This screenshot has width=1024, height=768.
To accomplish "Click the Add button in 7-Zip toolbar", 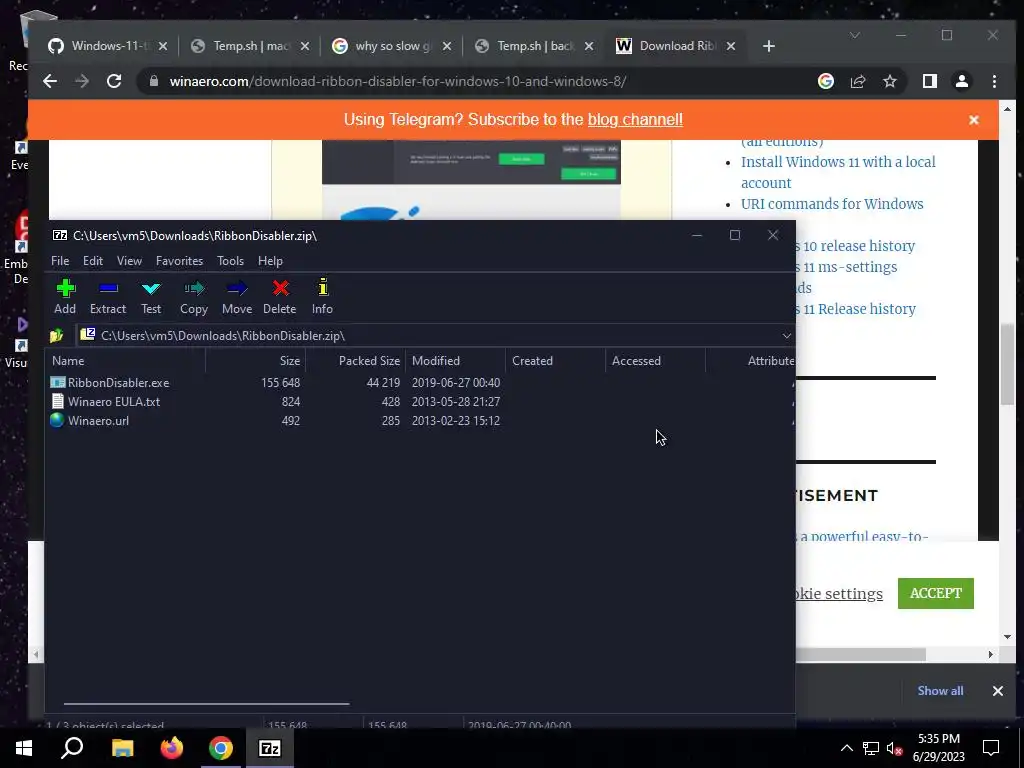I will 65,296.
